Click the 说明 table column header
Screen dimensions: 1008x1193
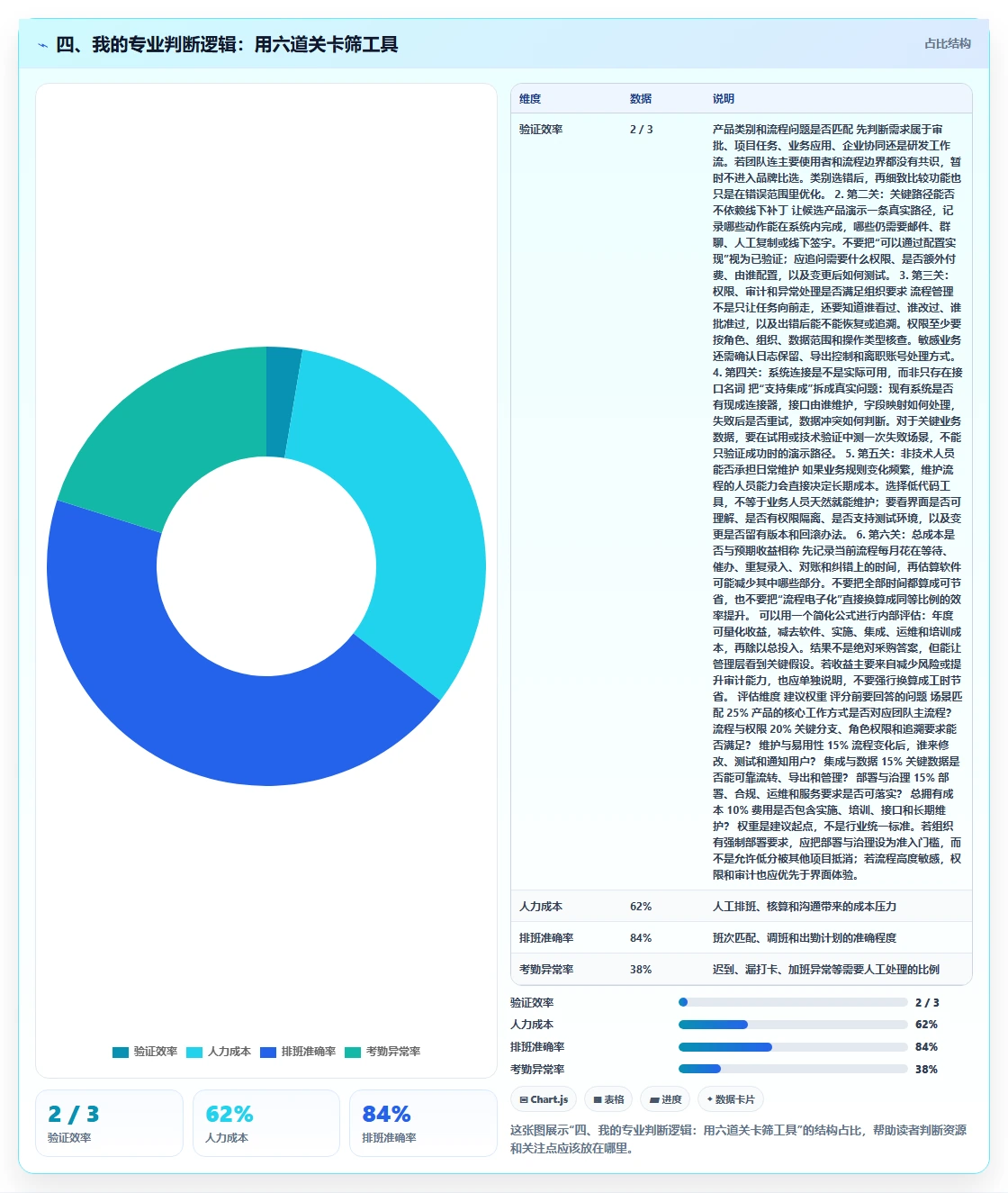pyautogui.click(x=724, y=99)
